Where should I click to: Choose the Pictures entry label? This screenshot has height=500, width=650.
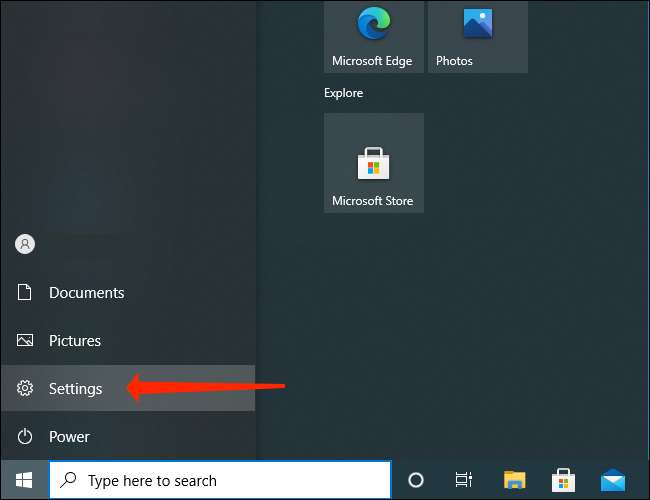click(x=75, y=341)
